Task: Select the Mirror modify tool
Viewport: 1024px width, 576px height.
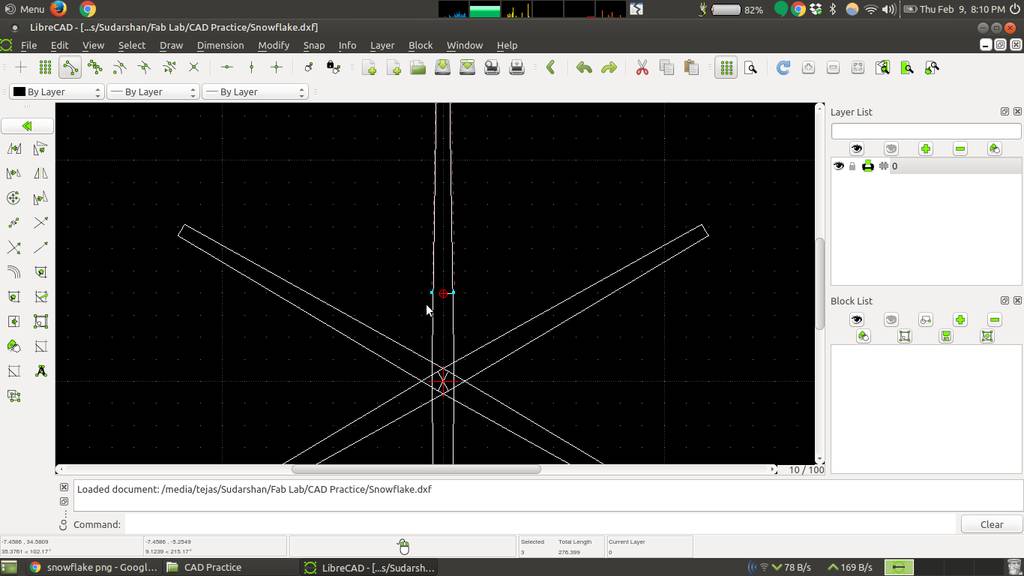Action: (40, 174)
